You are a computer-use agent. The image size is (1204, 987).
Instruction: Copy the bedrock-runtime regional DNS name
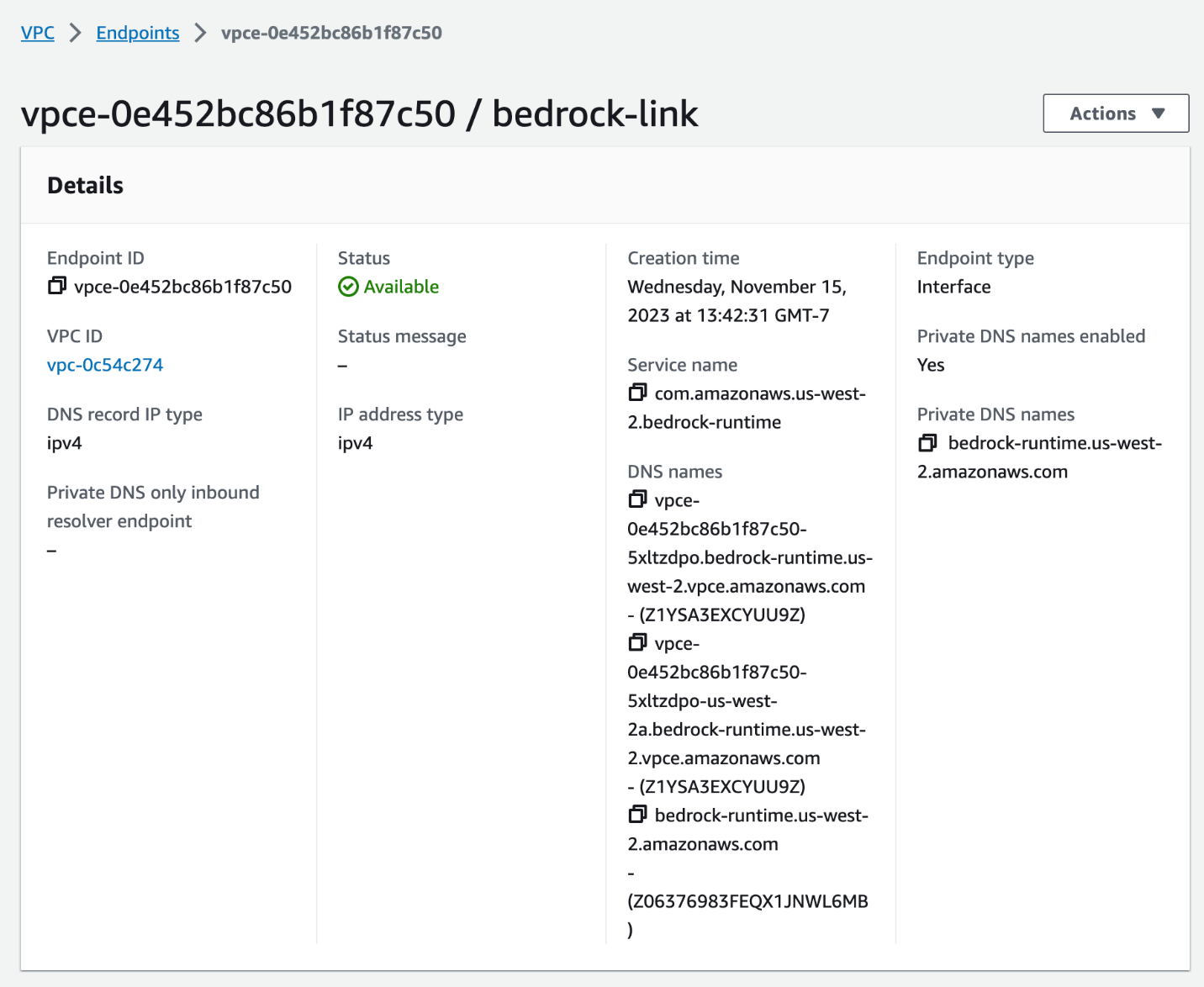click(636, 814)
